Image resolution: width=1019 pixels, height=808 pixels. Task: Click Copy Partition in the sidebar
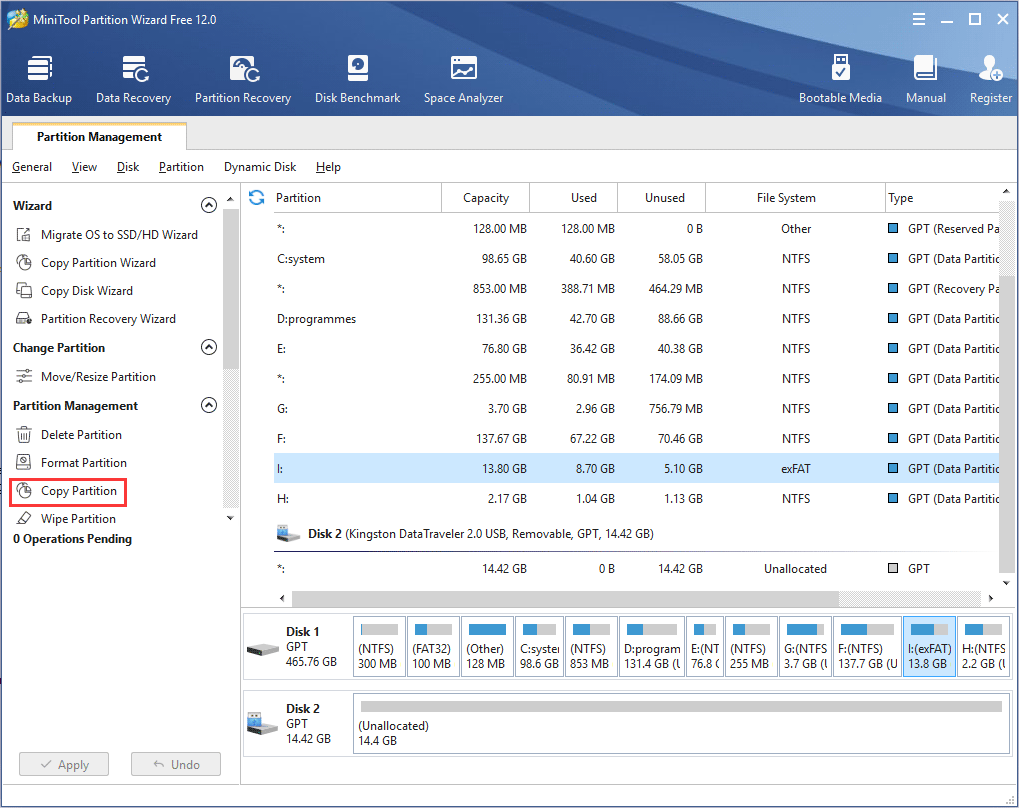(78, 491)
